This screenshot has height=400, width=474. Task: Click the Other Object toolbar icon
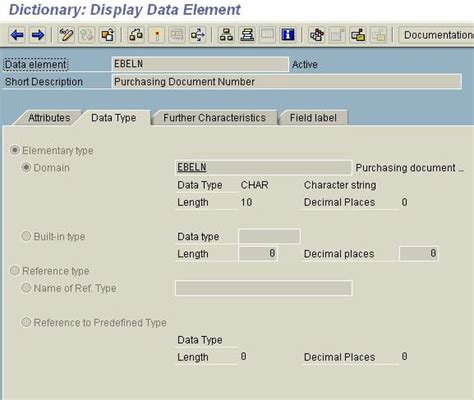point(107,35)
